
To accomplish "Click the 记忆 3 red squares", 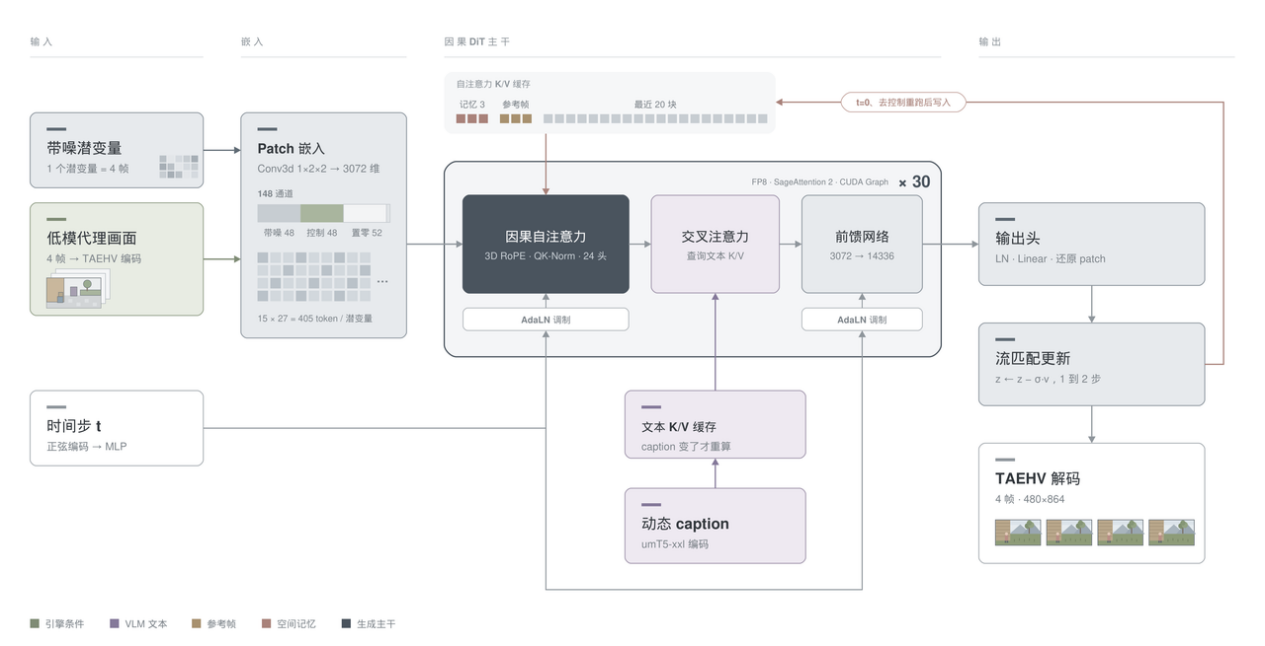I will (x=472, y=119).
